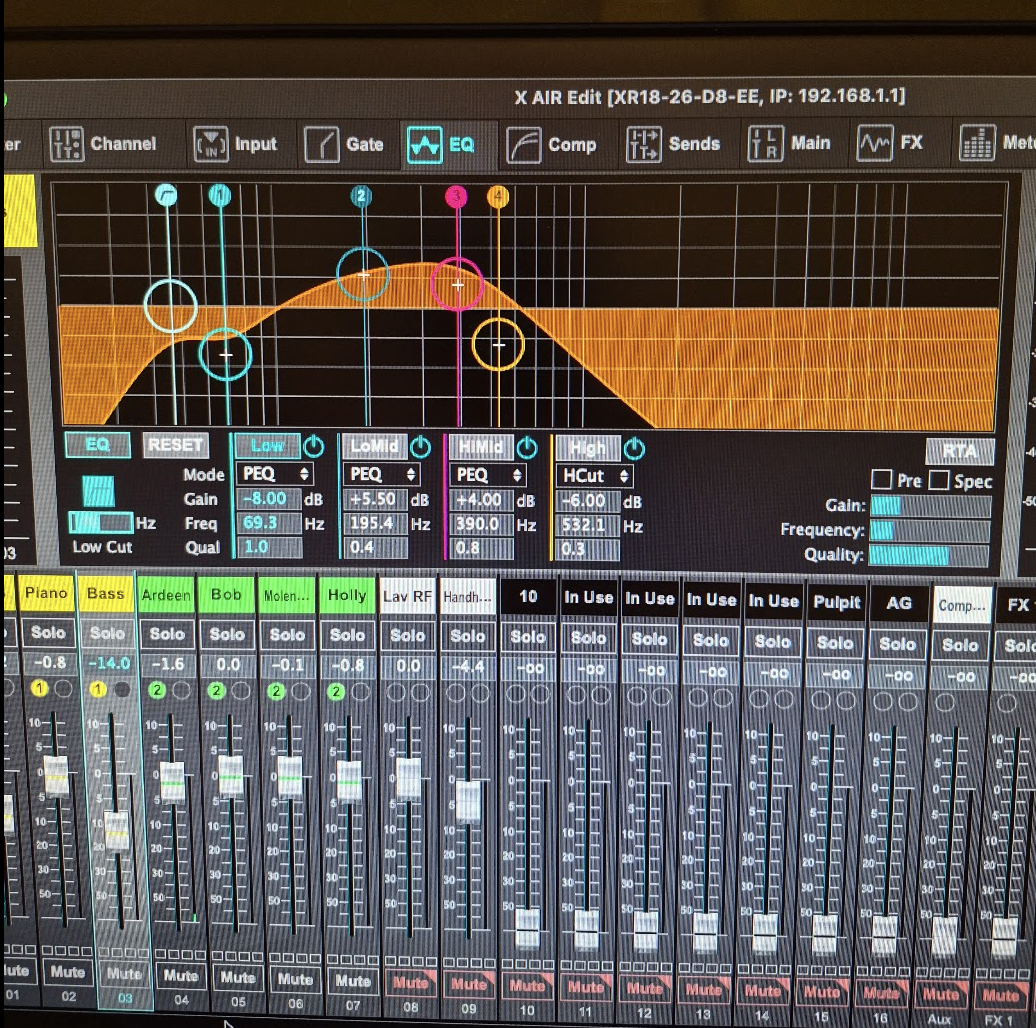Open the High band HCut mode dropdown

click(x=595, y=476)
